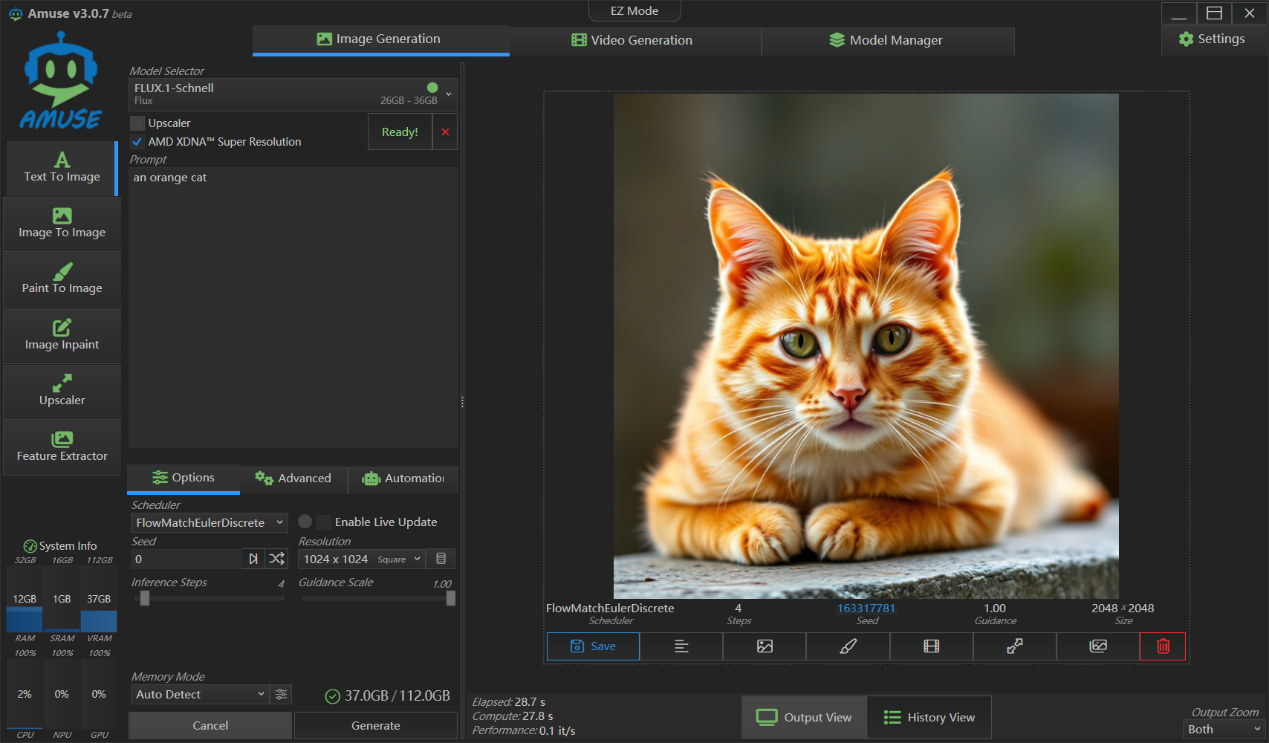Toggle Enable Live Update checkbox
The image size is (1269, 743).
324,522
